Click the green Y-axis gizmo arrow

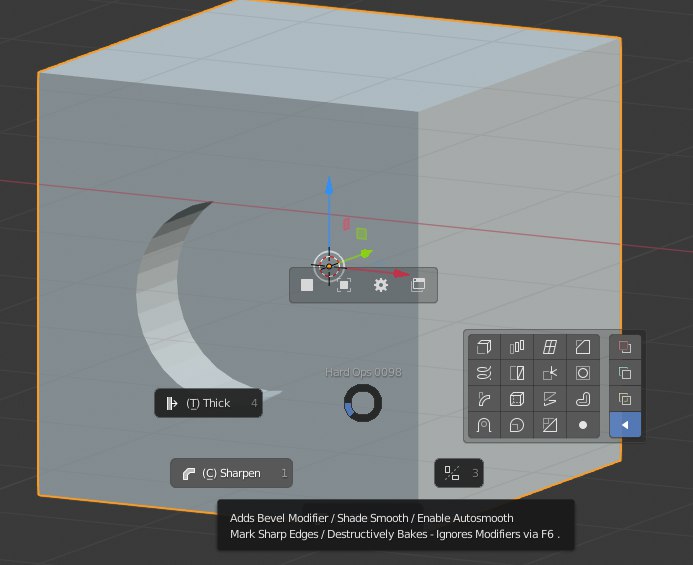tap(366, 253)
